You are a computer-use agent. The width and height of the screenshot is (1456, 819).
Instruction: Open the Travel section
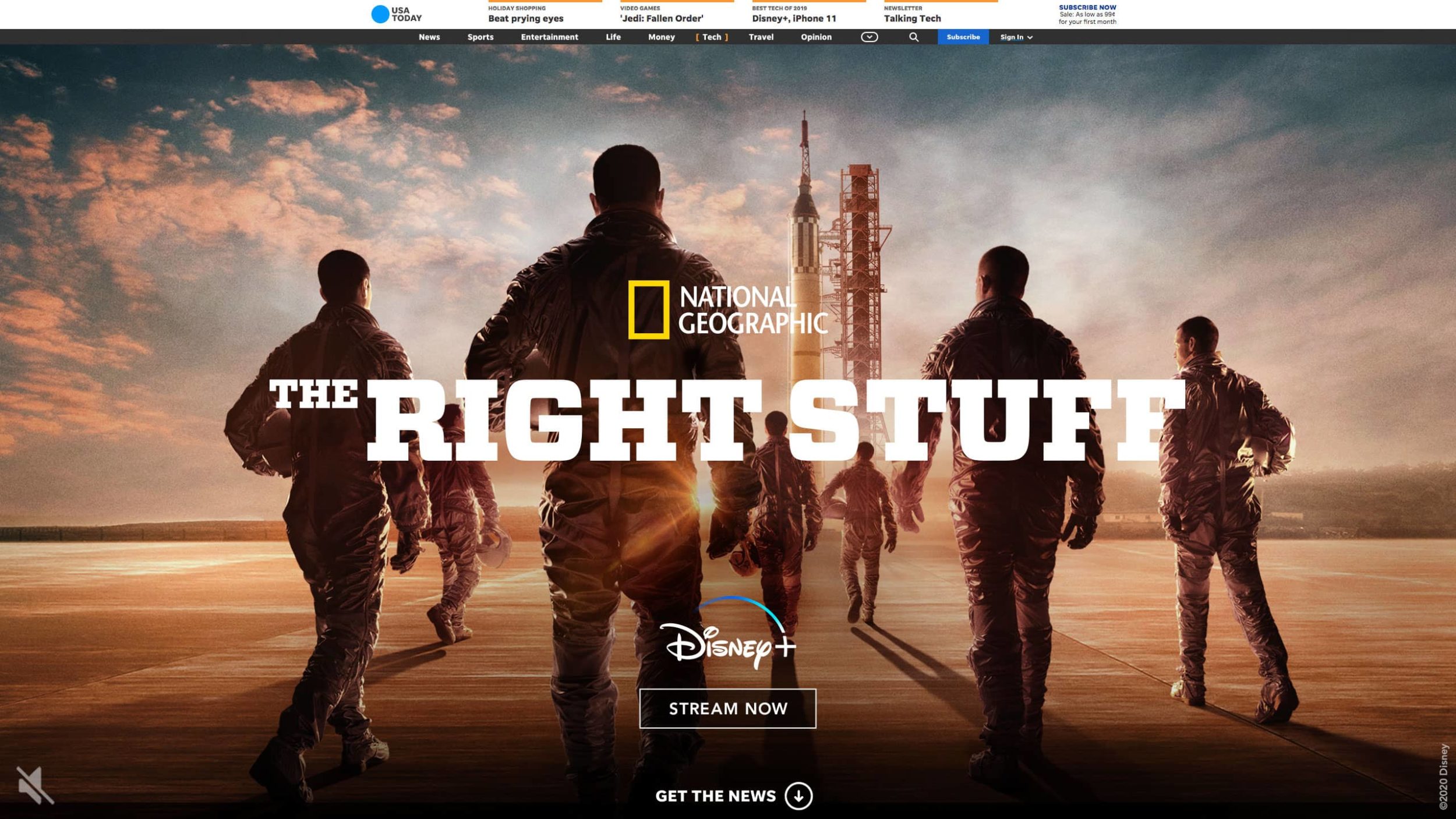coord(761,37)
